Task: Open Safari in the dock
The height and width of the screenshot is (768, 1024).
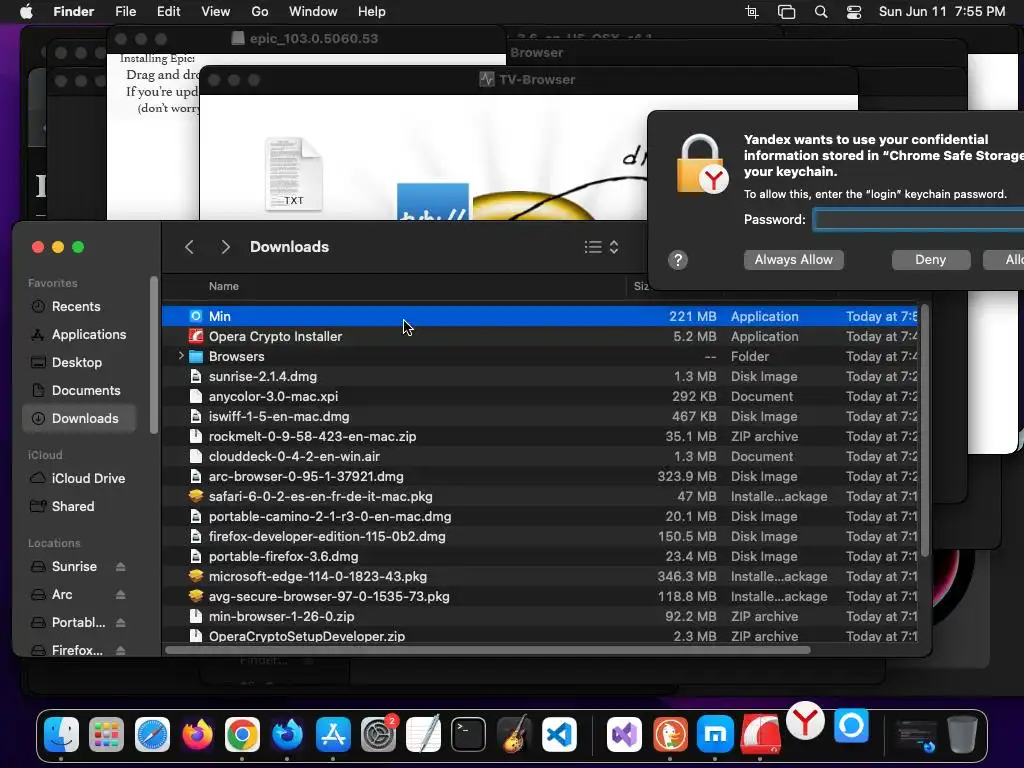Action: 152,735
